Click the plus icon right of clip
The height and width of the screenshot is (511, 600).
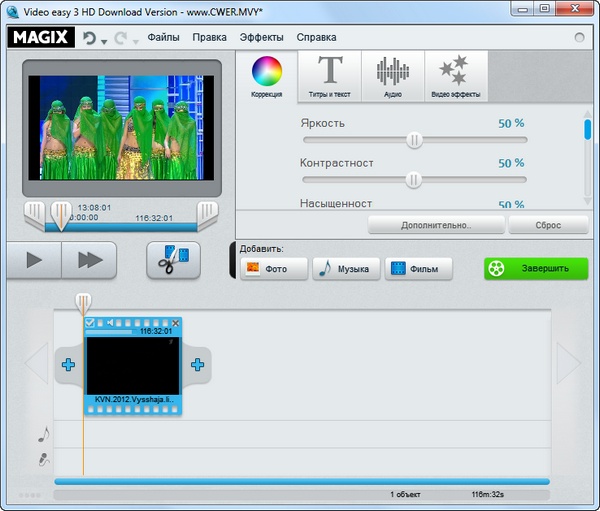click(197, 364)
